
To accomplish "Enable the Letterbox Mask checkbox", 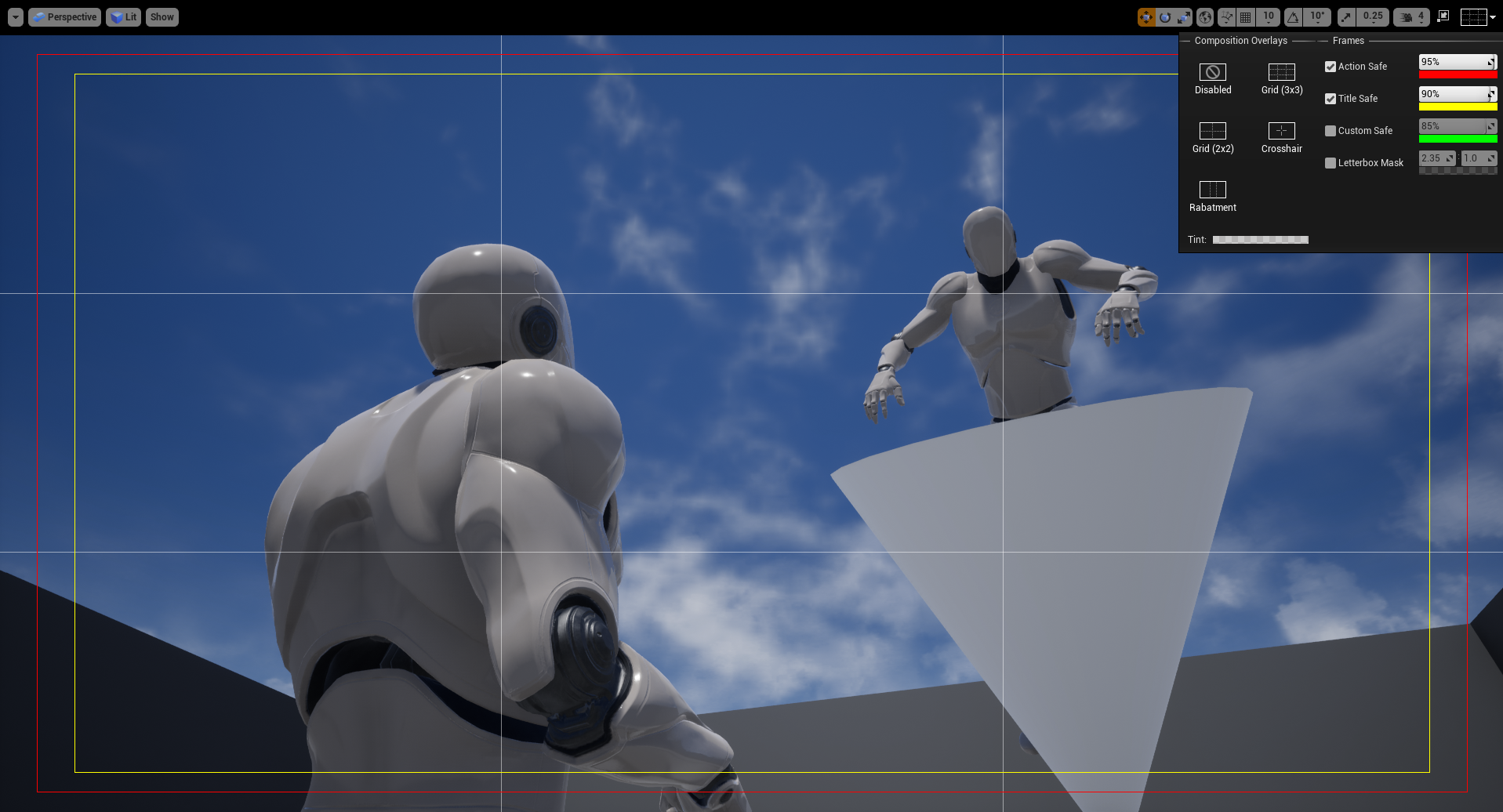I will click(1331, 163).
